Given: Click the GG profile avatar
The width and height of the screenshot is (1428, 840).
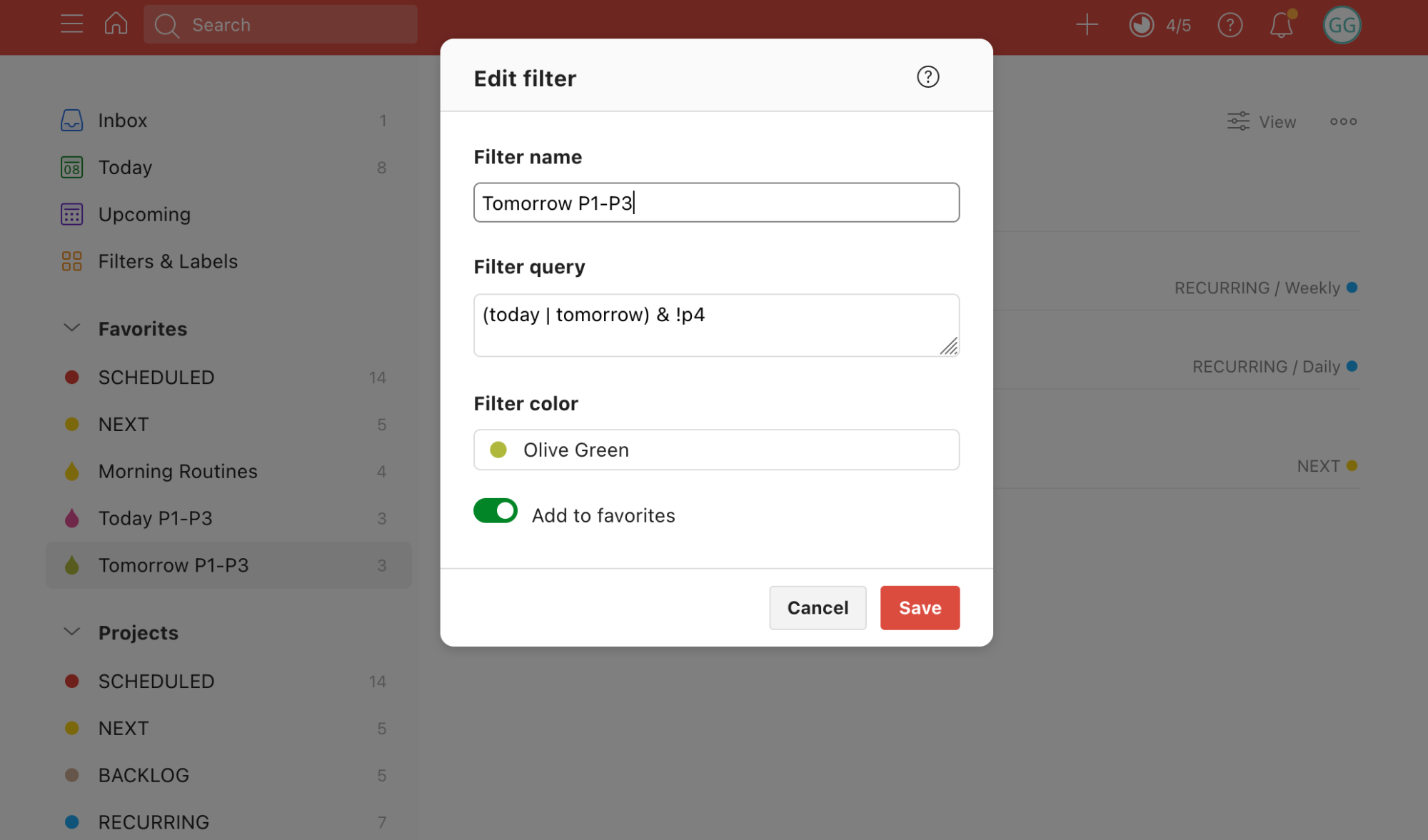Looking at the screenshot, I should (1342, 24).
